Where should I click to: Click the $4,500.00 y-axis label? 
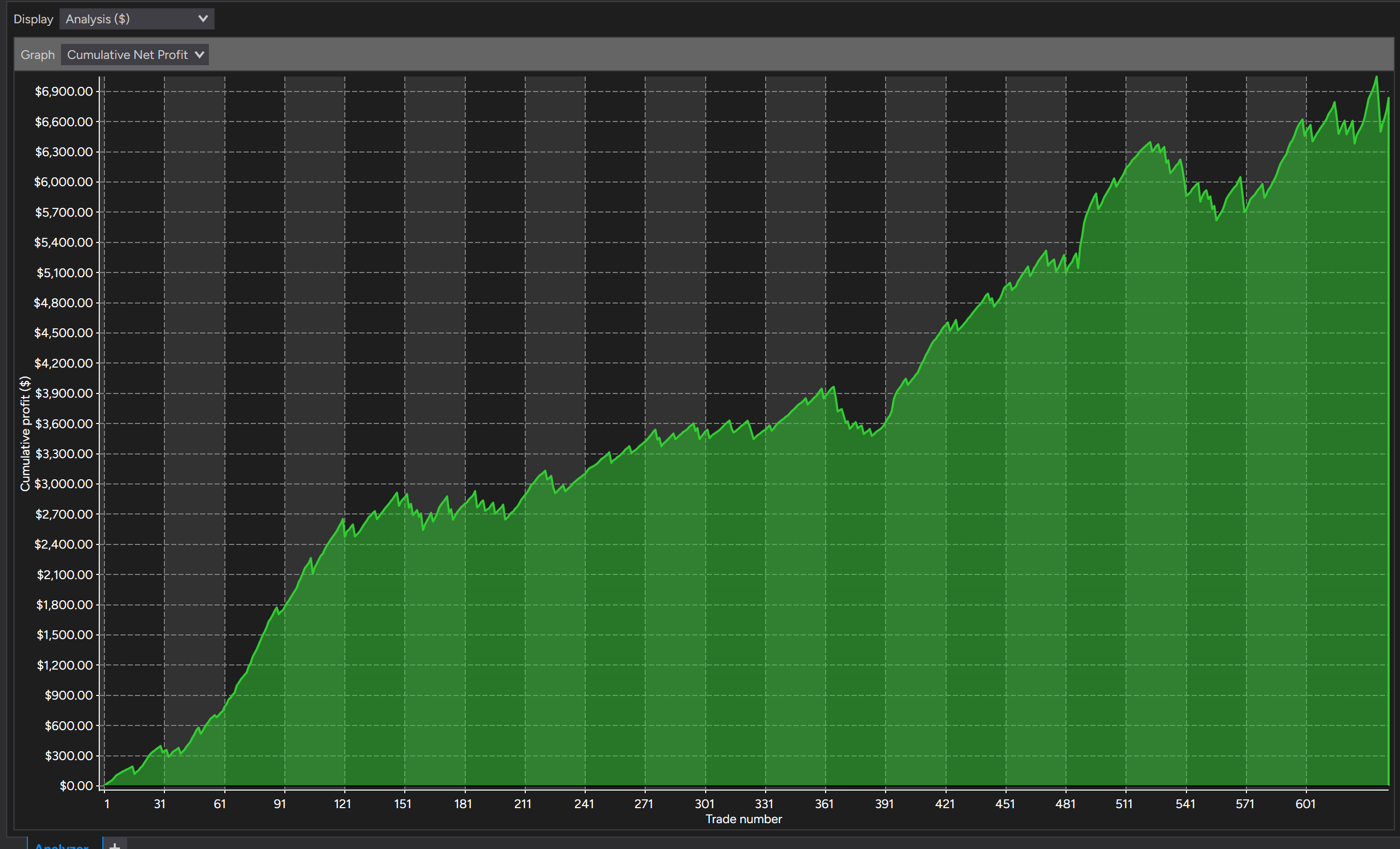coord(64,333)
